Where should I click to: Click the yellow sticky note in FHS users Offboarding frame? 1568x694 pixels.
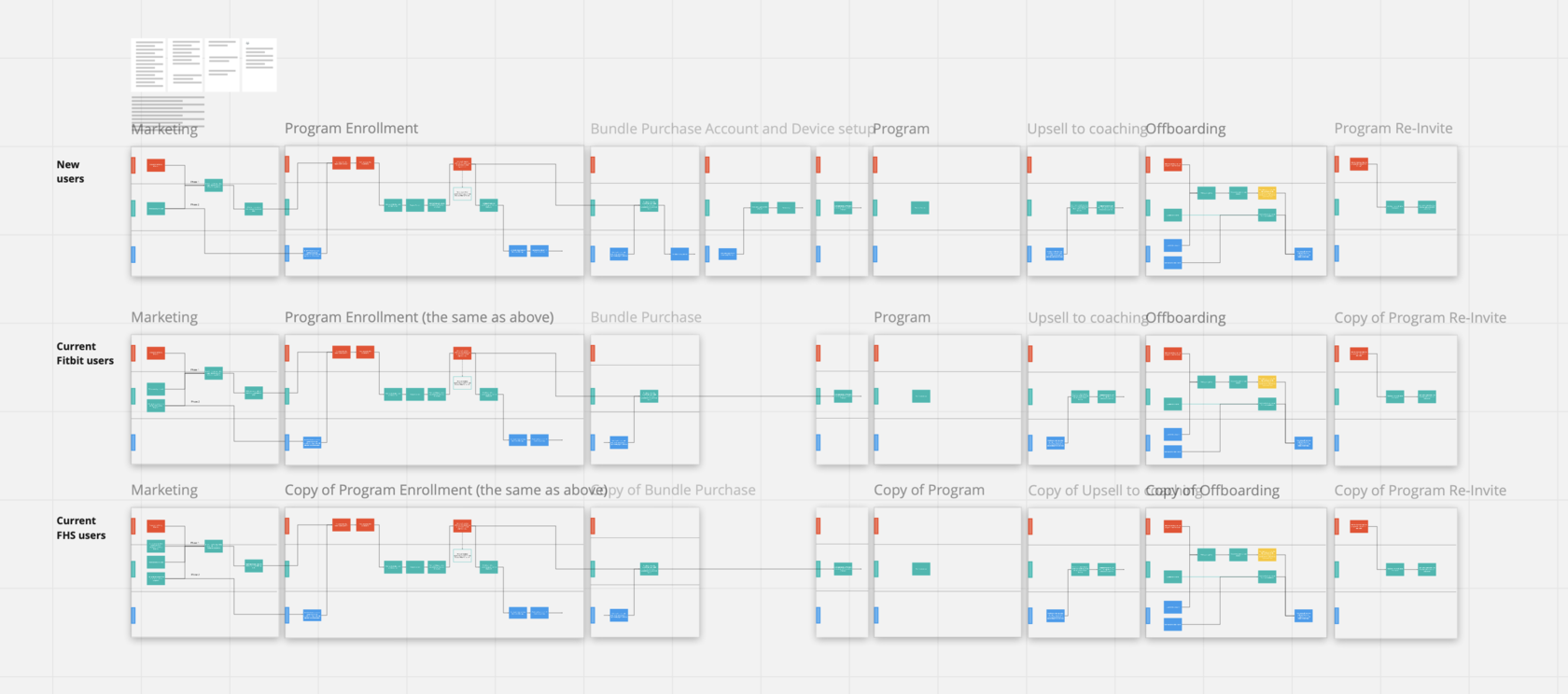[x=1267, y=554]
